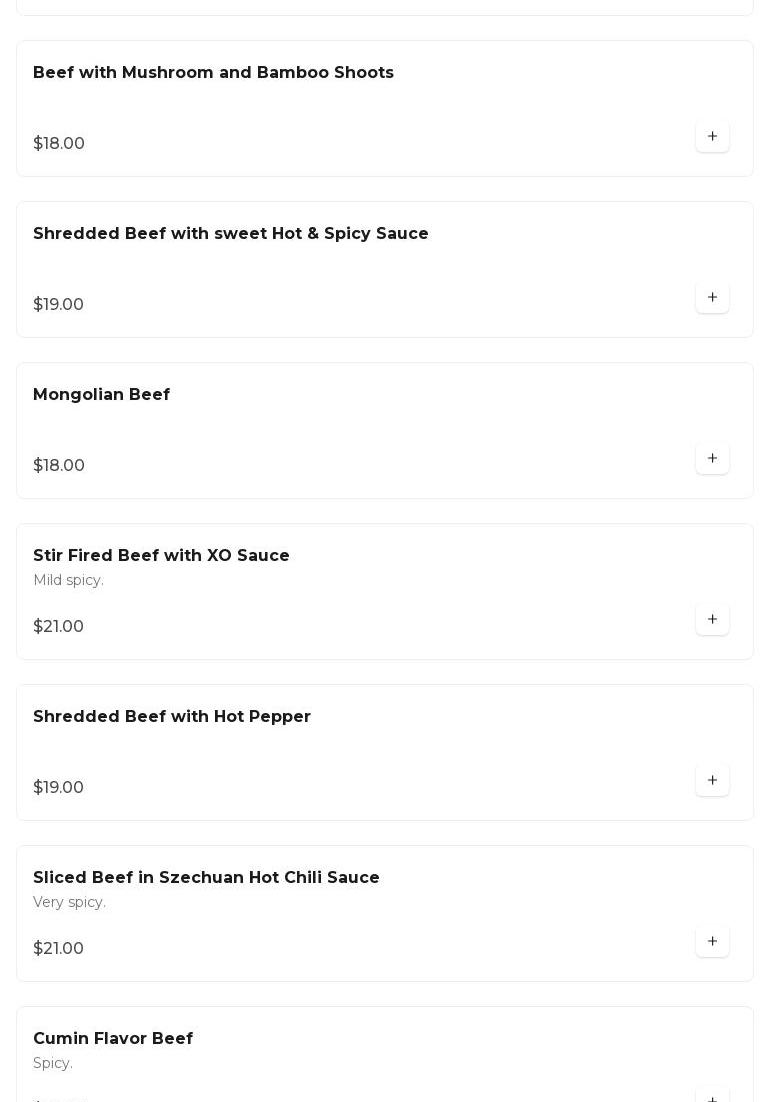Add Stir Fired Beef with XO Sauce
Screen dimensions: 770x1102
coord(712,620)
